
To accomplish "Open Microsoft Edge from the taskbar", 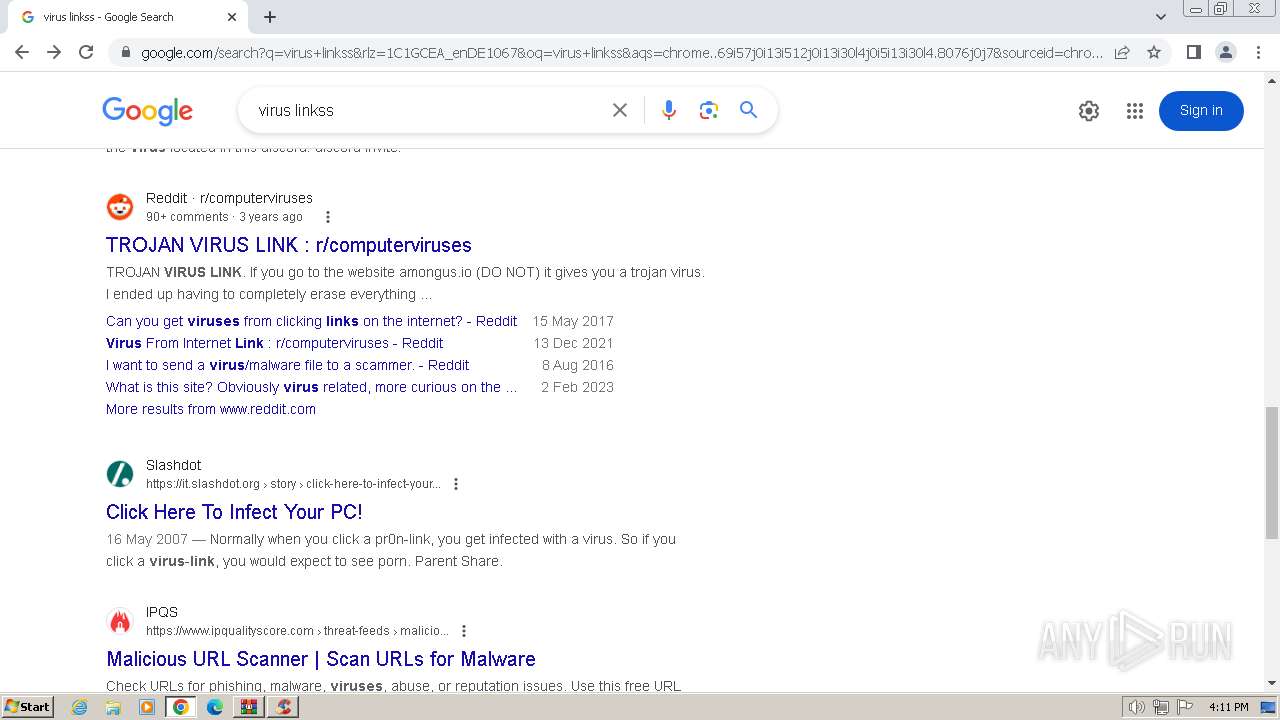I will pos(215,707).
